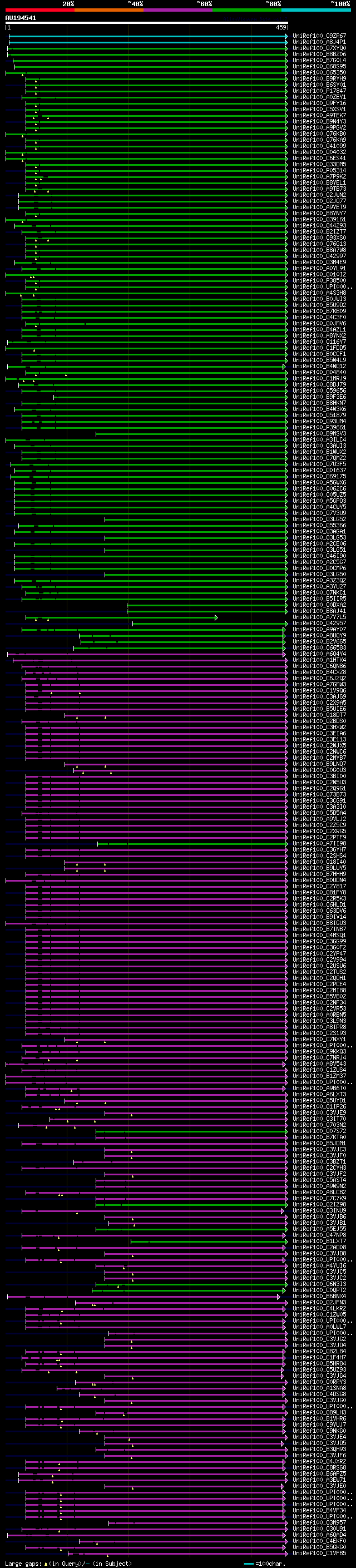Open entry UniRef100_A7Y7L5
The width and height of the screenshot is (356, 1568).
pos(319,617)
